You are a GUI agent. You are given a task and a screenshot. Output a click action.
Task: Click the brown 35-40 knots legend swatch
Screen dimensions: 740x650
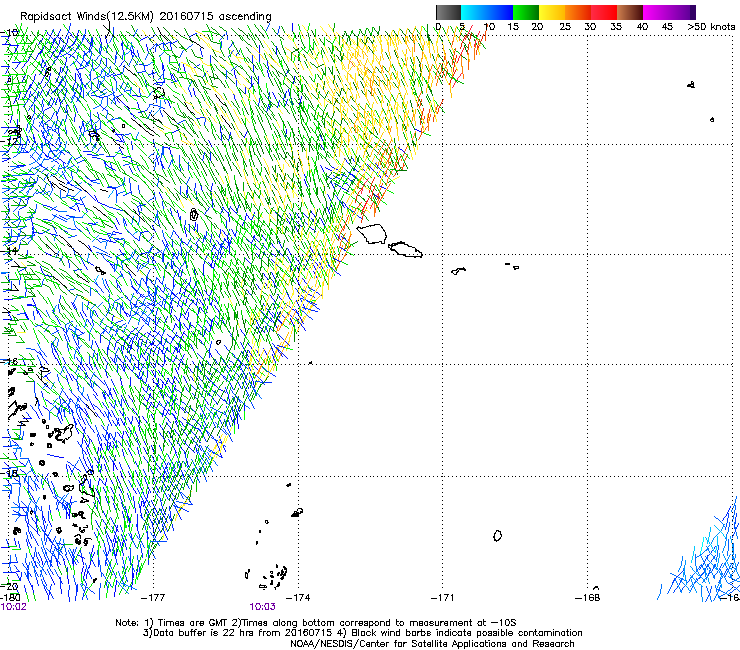[x=630, y=12]
